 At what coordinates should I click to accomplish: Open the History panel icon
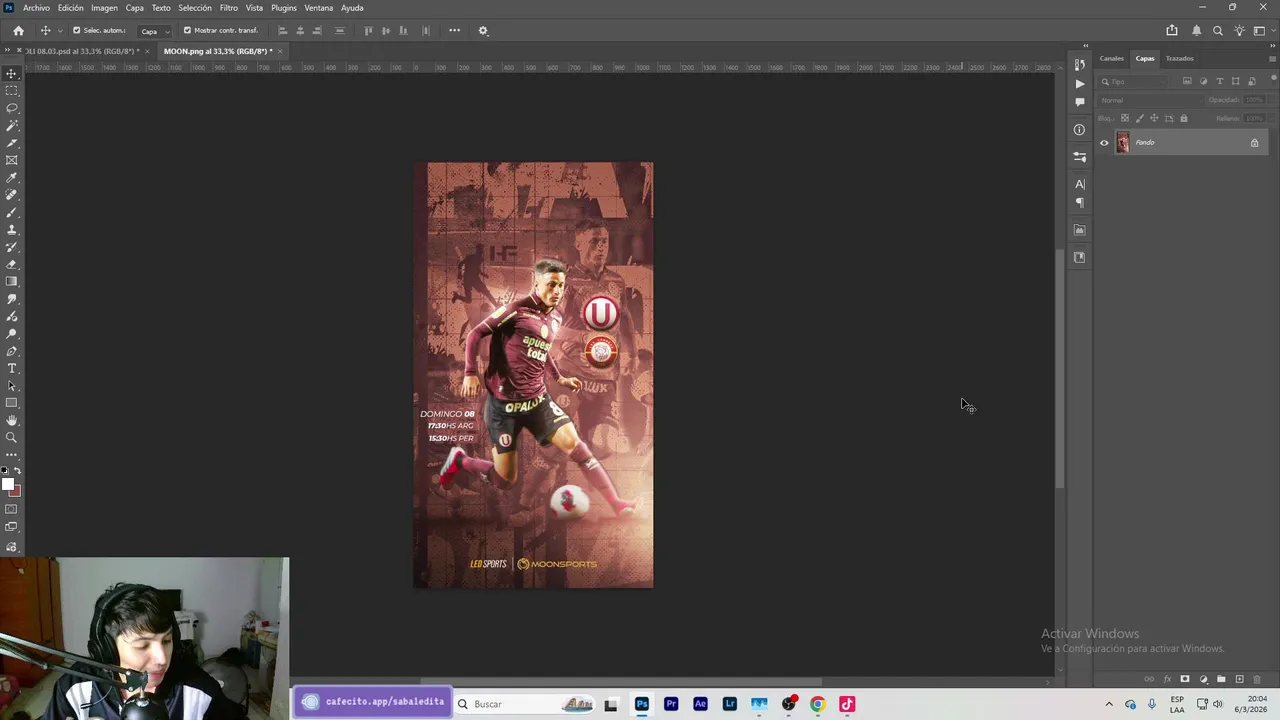(x=1079, y=65)
